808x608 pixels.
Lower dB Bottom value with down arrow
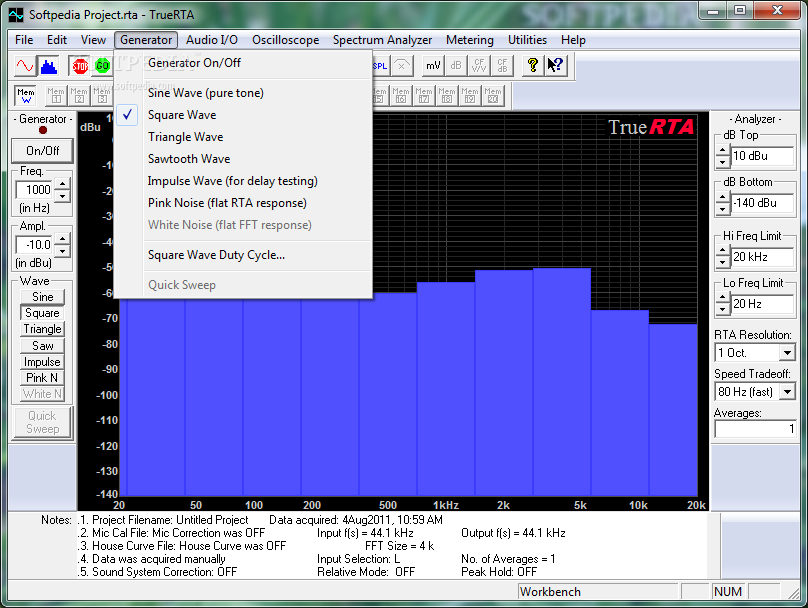pyautogui.click(x=723, y=209)
